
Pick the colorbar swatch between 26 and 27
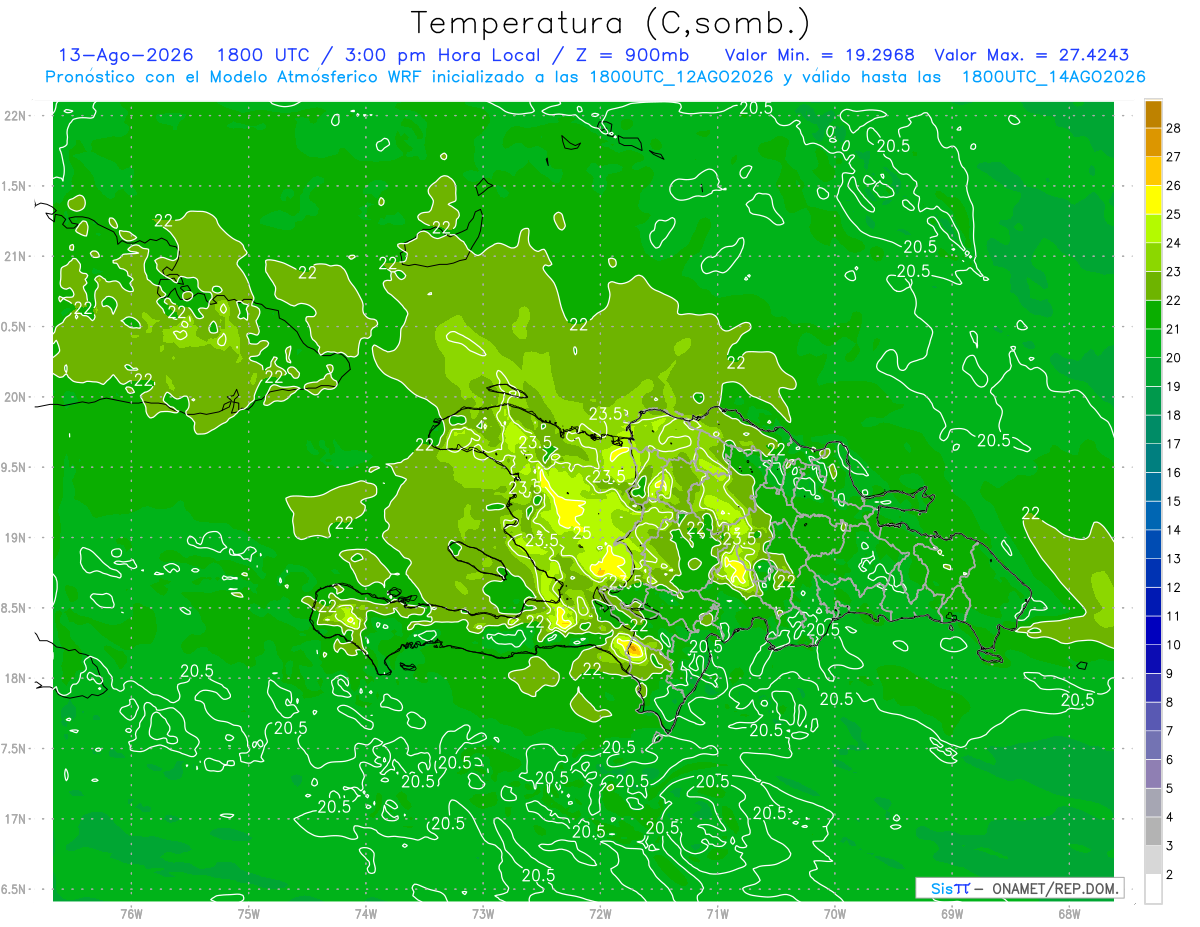[x=1153, y=171]
